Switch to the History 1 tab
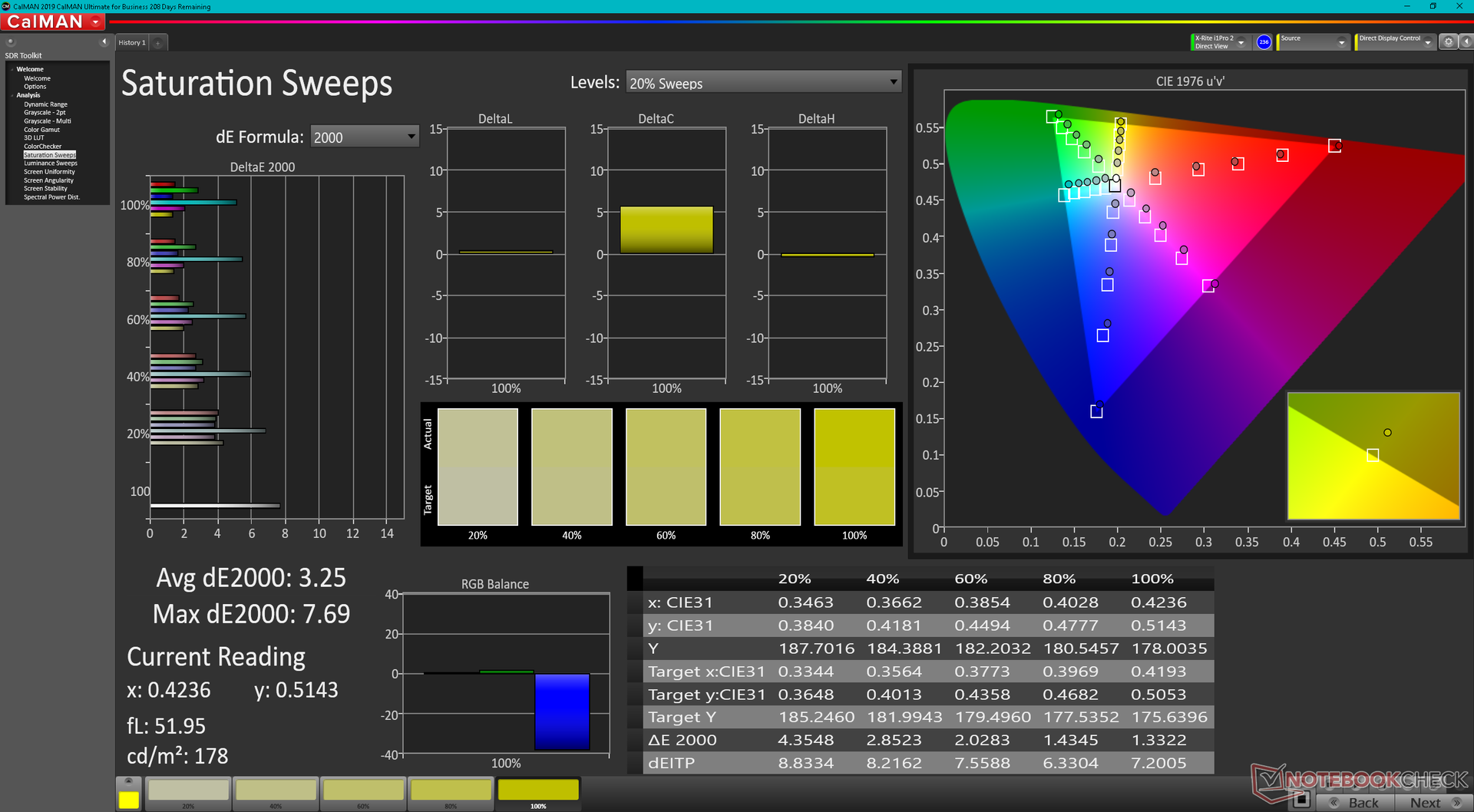This screenshot has height=812, width=1474. (x=132, y=43)
